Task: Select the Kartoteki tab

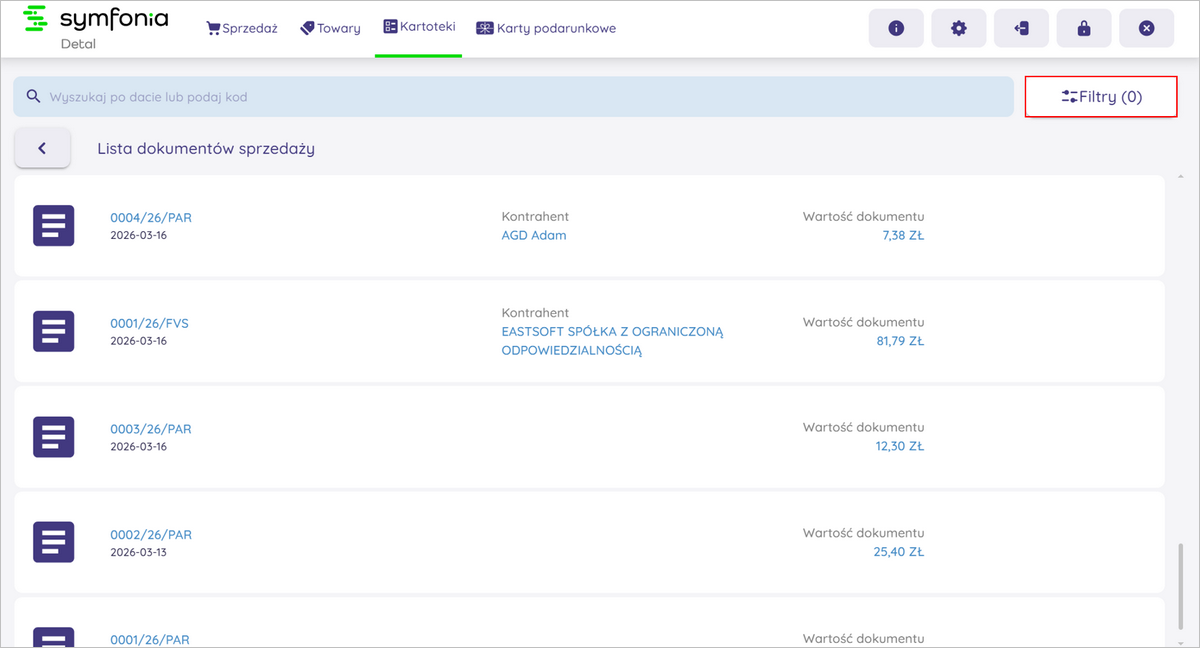Action: coord(419,27)
